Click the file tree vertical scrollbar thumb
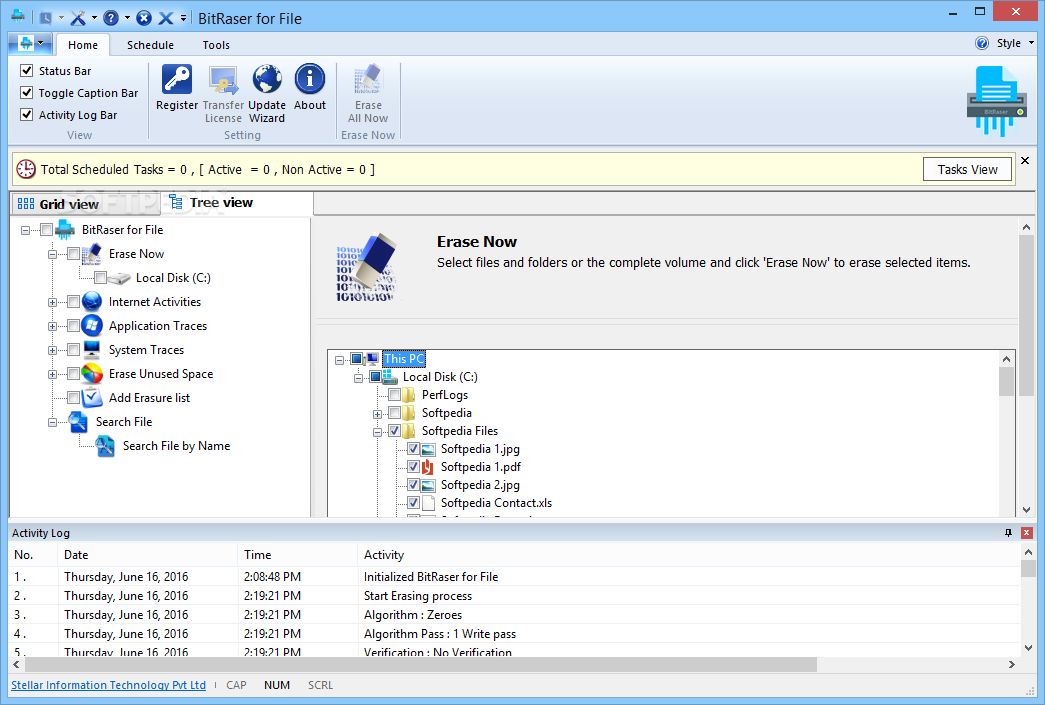Screen dimensions: 1045x705 [x=1006, y=381]
